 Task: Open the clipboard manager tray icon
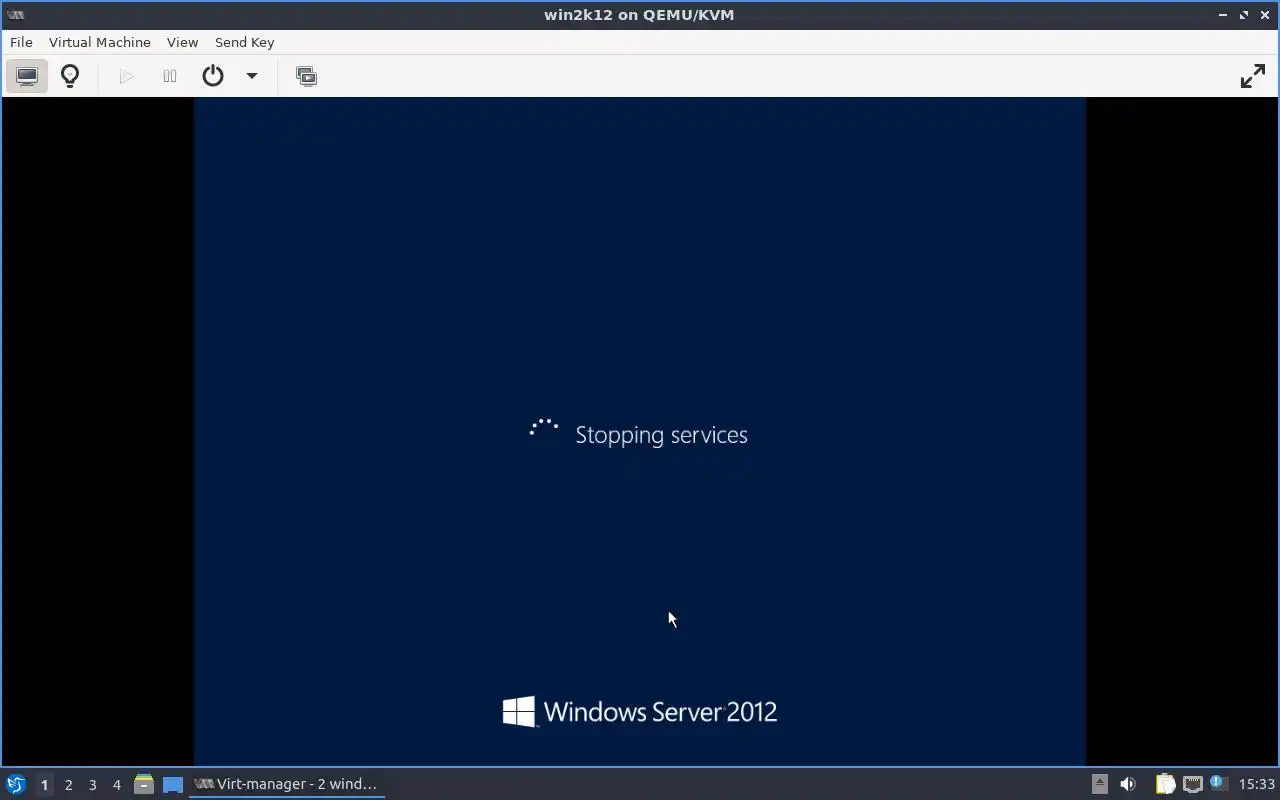pyautogui.click(x=1165, y=784)
